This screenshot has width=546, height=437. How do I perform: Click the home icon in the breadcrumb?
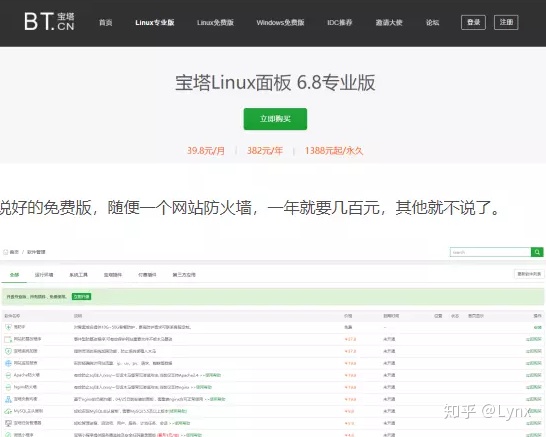tap(5, 252)
